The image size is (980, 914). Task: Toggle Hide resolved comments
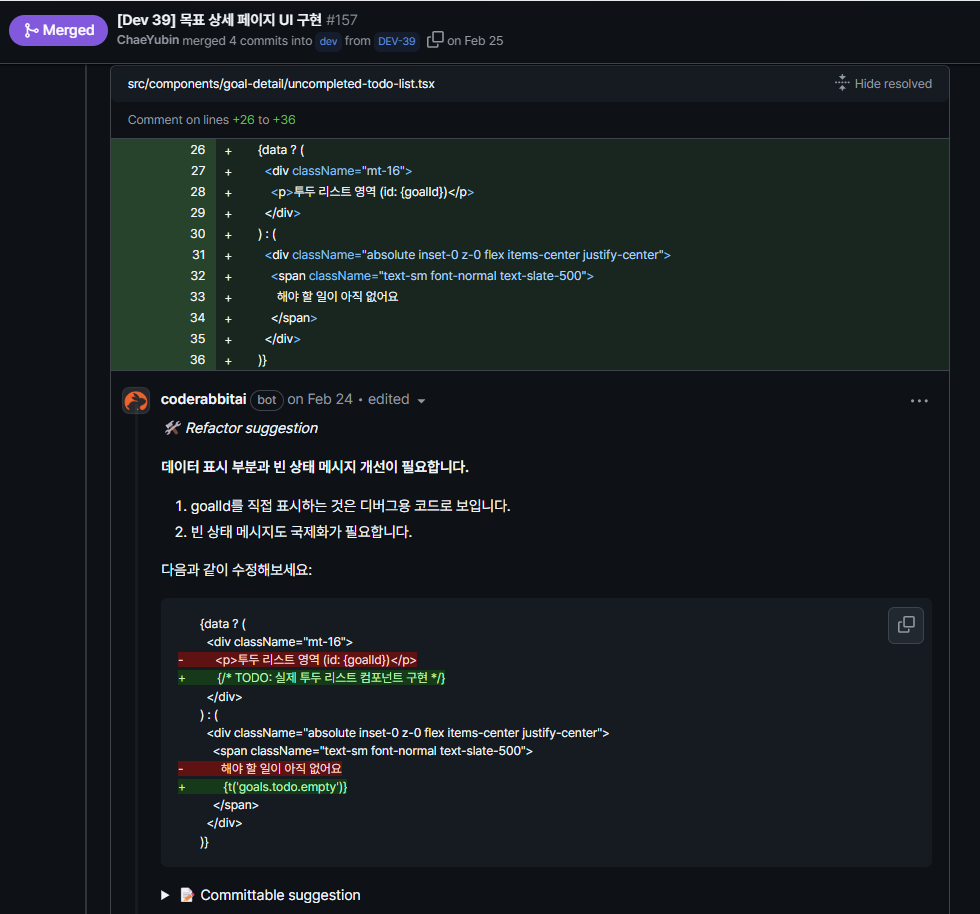point(883,84)
